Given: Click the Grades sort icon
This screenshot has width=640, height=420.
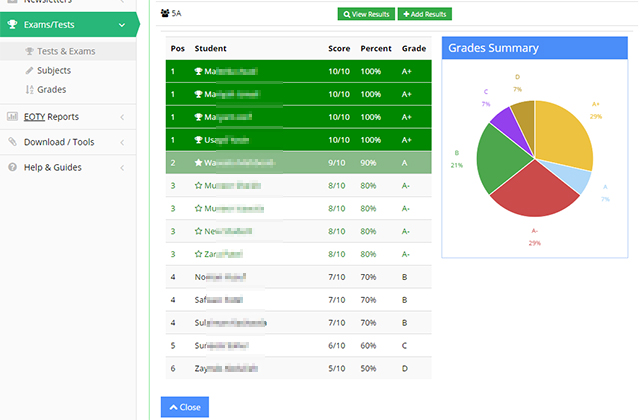Looking at the screenshot, I should click(29, 90).
